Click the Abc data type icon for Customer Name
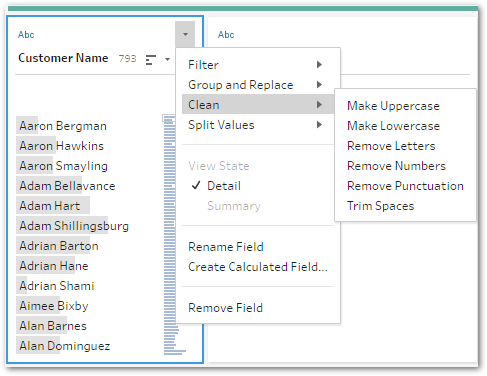 click(26, 35)
